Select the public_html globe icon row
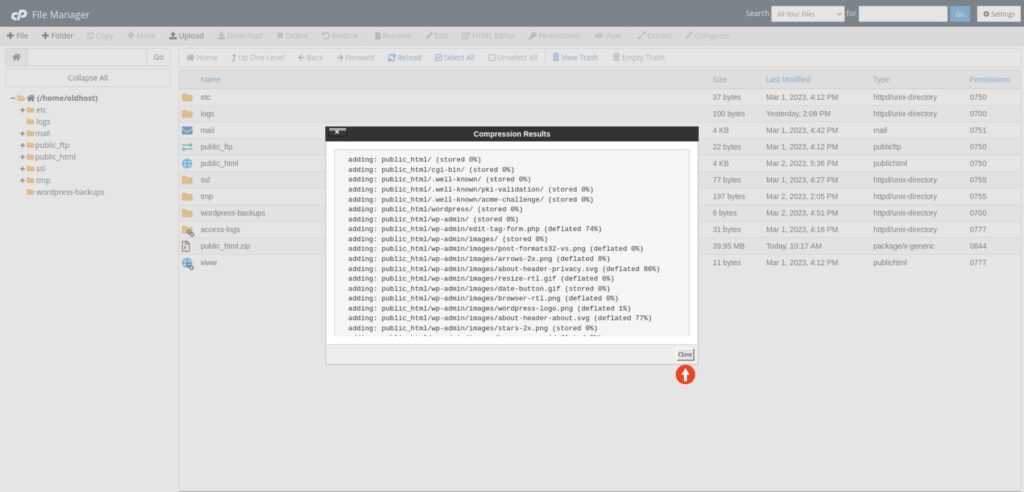The width and height of the screenshot is (1024, 492). click(187, 163)
